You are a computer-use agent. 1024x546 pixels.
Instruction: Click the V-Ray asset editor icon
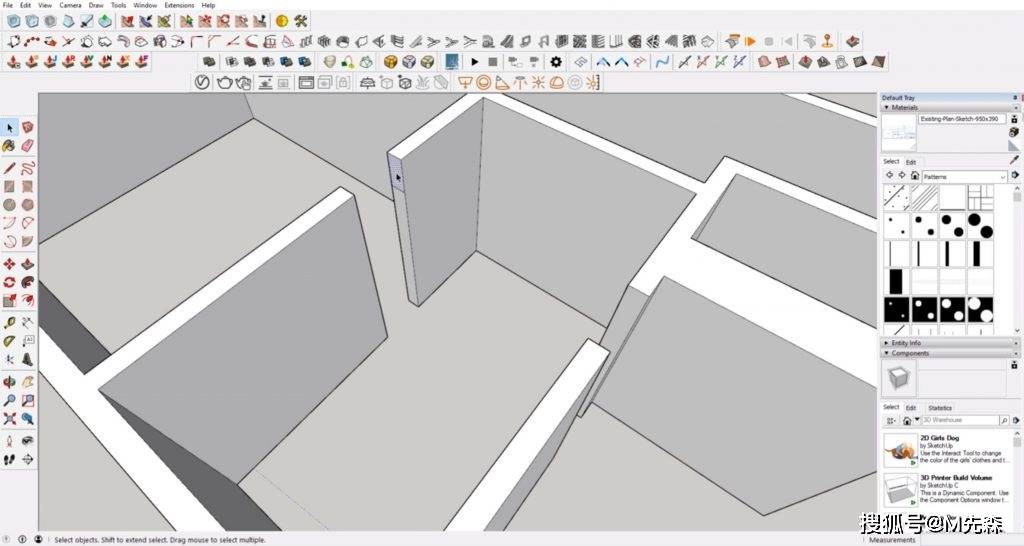pos(202,82)
